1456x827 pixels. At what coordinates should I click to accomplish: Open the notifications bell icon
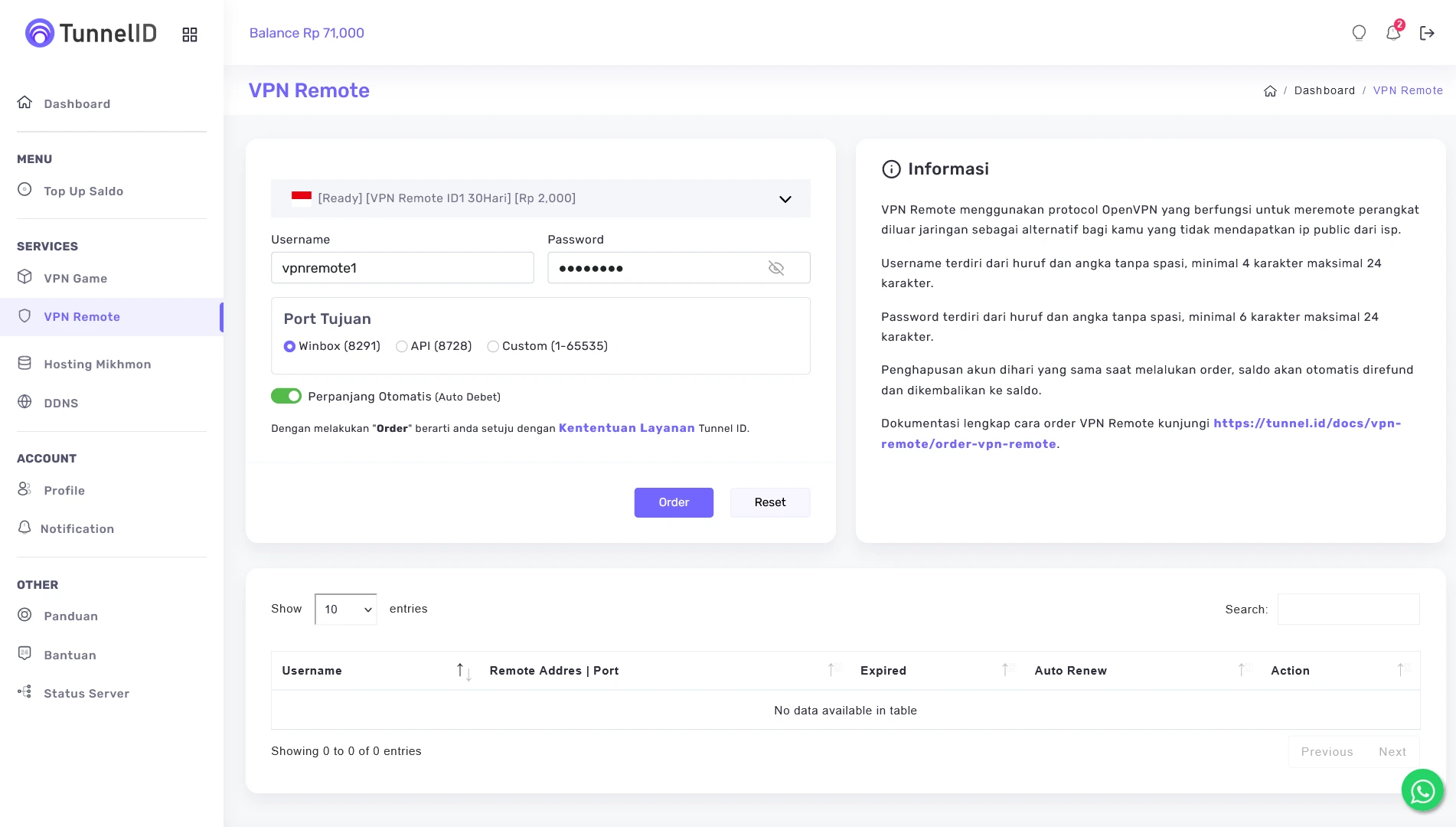coord(1393,32)
